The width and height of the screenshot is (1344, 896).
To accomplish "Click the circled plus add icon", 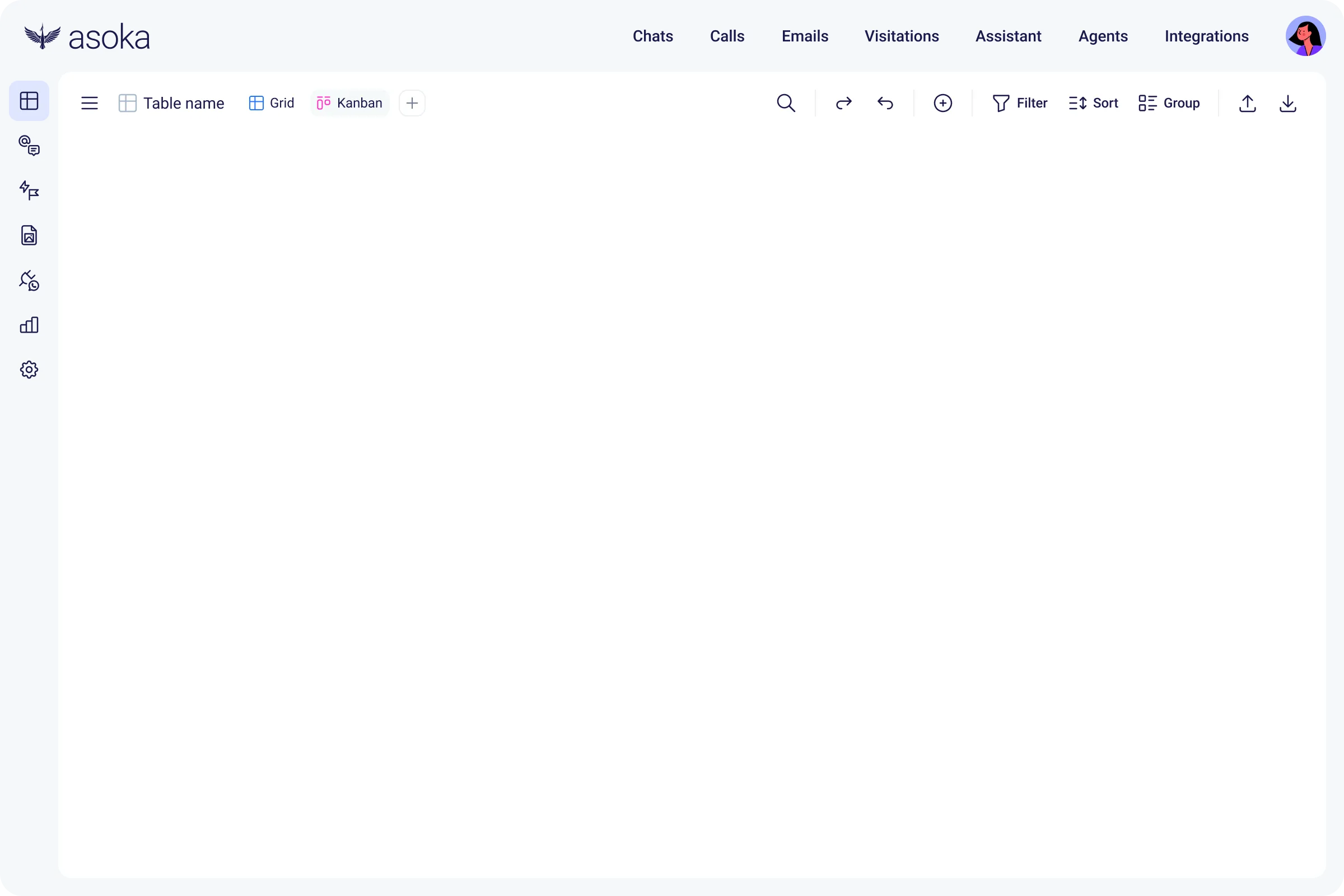I will tap(943, 104).
